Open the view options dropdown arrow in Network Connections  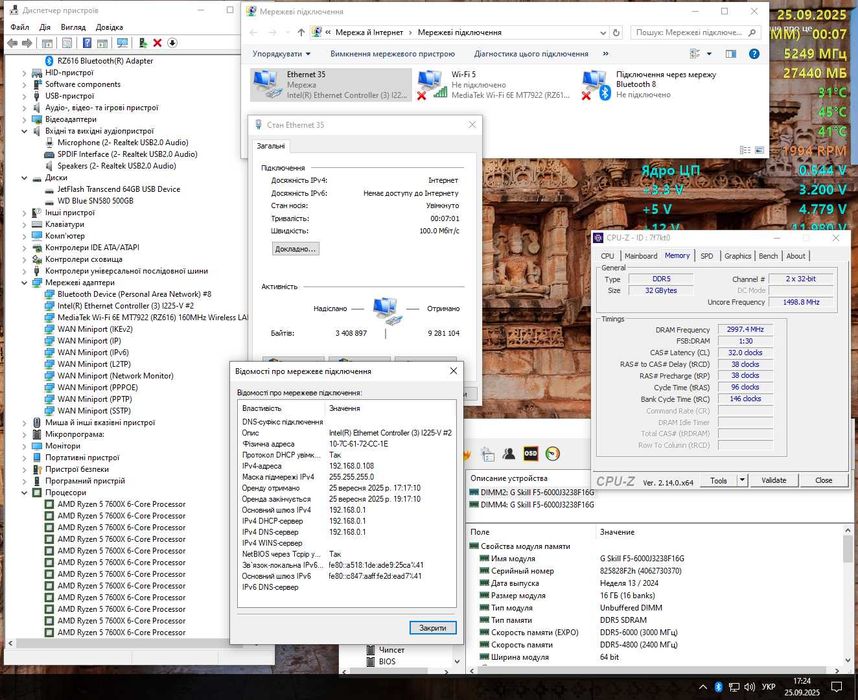coord(709,54)
